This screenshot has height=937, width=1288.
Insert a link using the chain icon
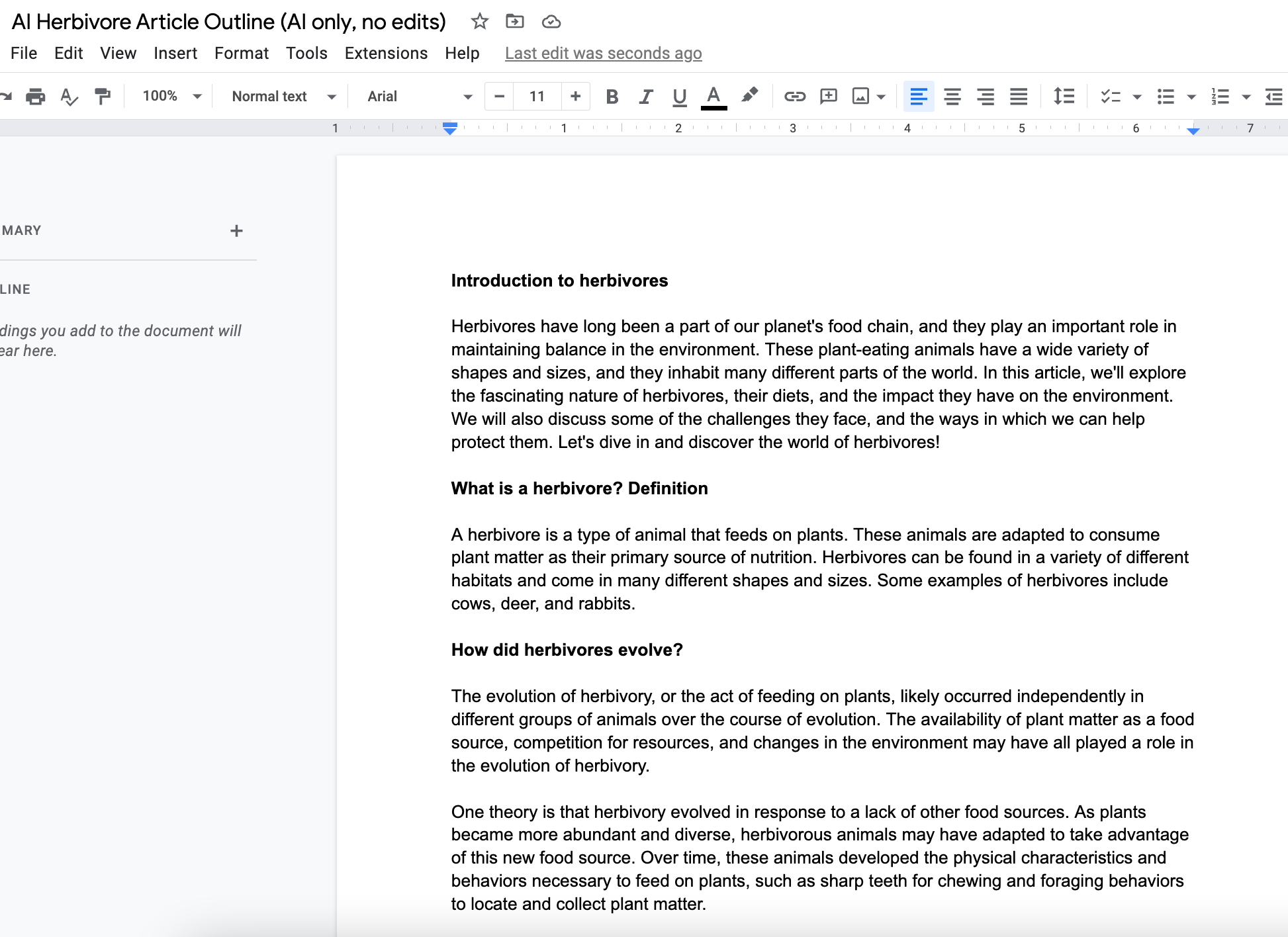[x=795, y=97]
